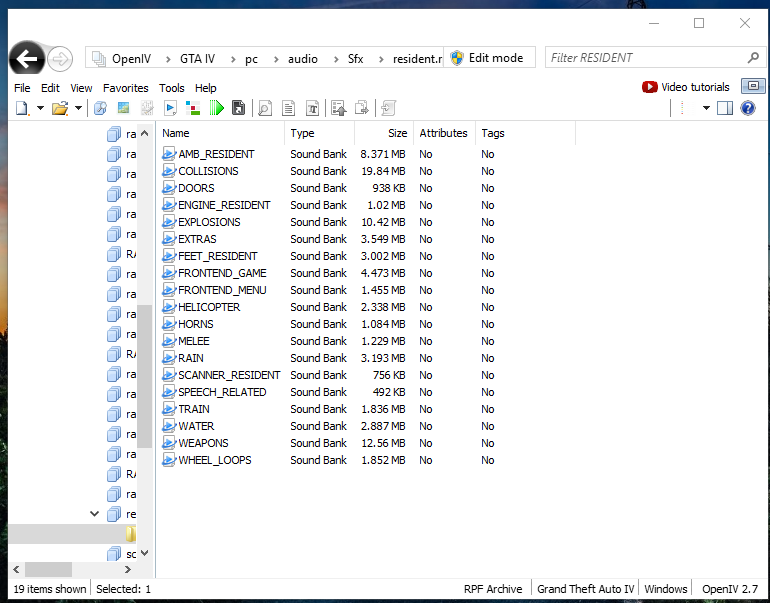The height and width of the screenshot is (603, 770).
Task: Click the back navigation arrow
Action: click(27, 59)
